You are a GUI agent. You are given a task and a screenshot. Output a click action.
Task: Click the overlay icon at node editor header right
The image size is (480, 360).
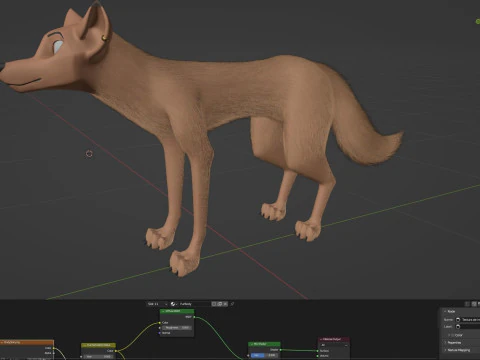(x=474, y=304)
